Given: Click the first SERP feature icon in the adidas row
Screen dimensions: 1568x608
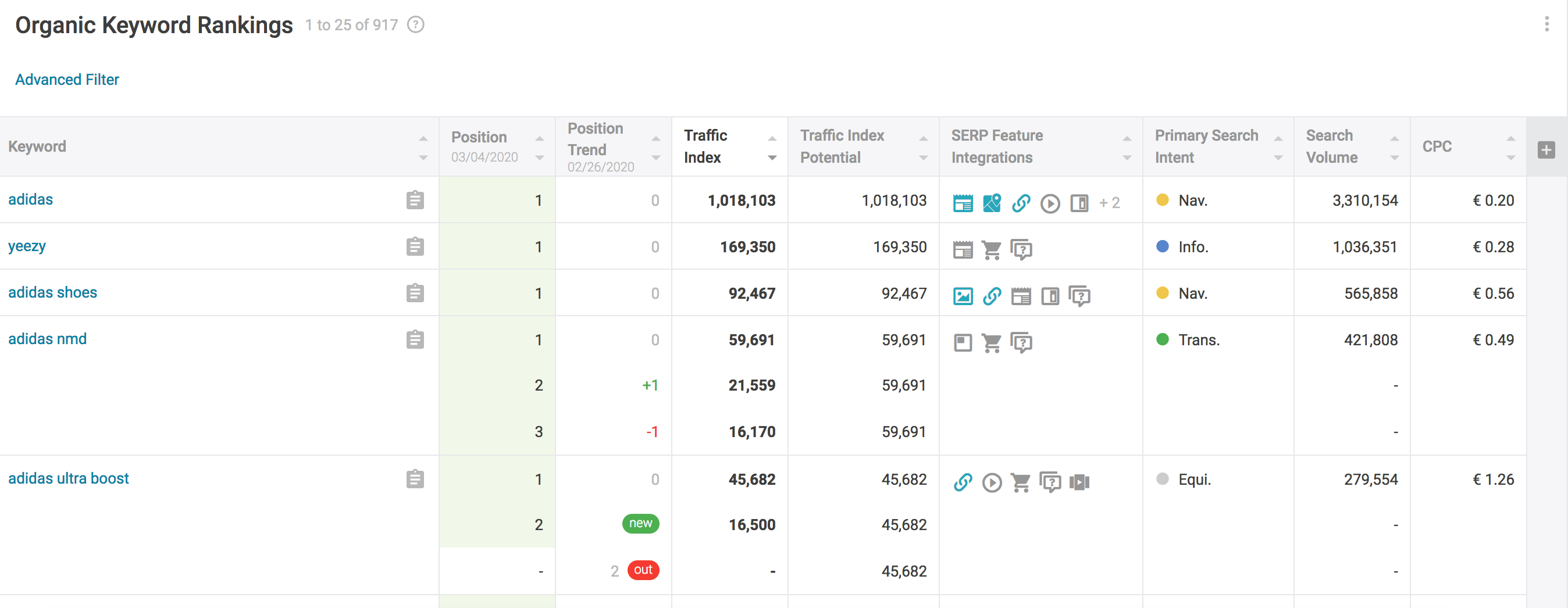Looking at the screenshot, I should (x=963, y=203).
